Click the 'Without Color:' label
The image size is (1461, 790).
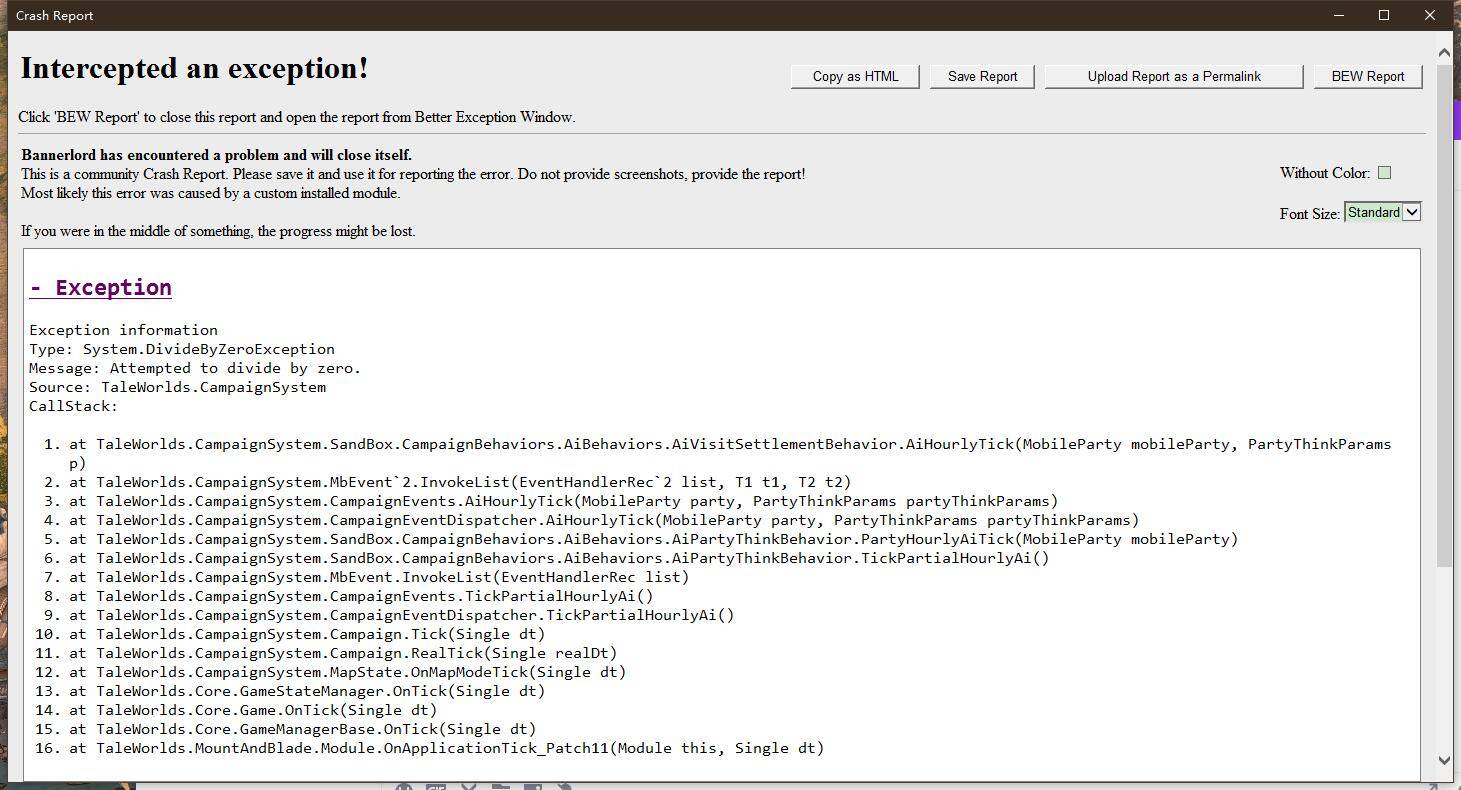tap(1325, 173)
